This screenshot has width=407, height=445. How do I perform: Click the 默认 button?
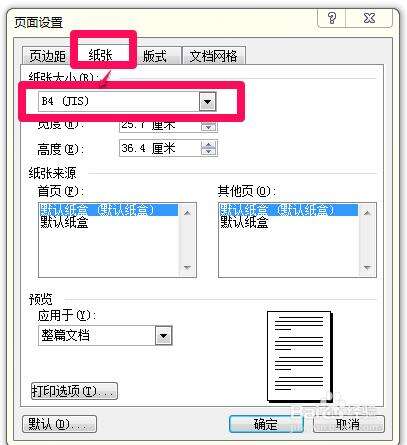point(59,424)
